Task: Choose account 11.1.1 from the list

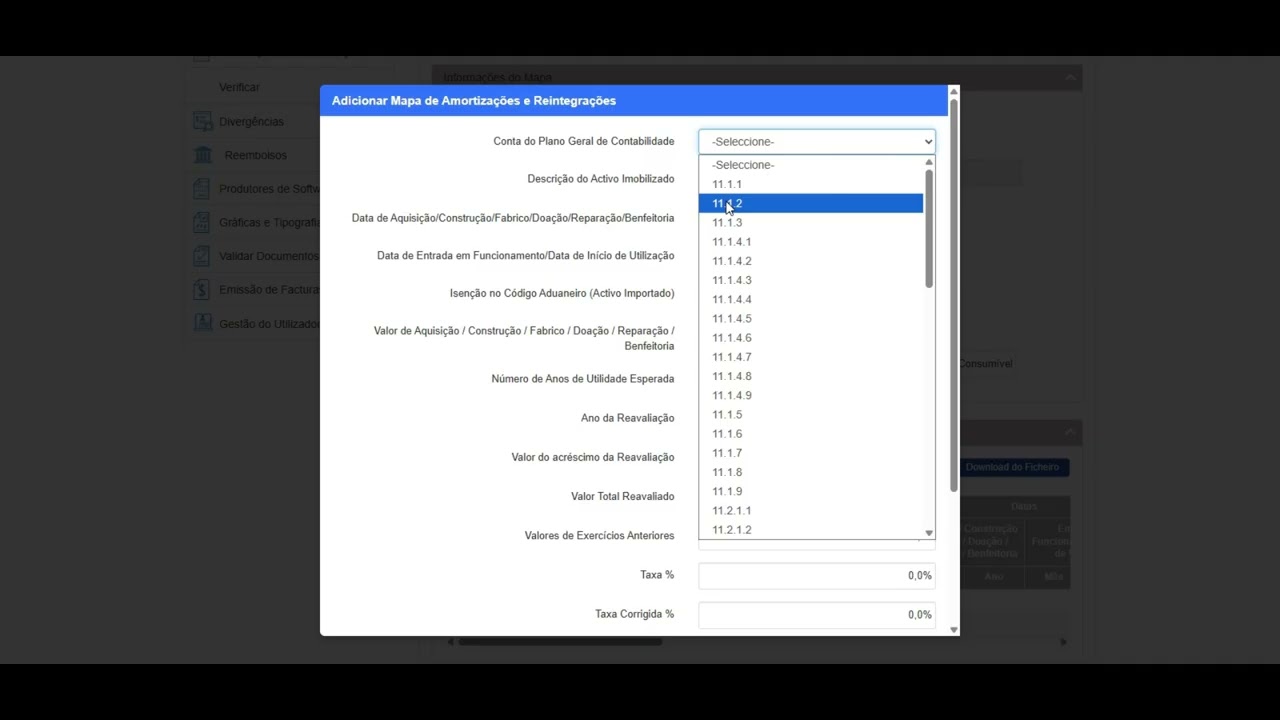Action: point(810,184)
